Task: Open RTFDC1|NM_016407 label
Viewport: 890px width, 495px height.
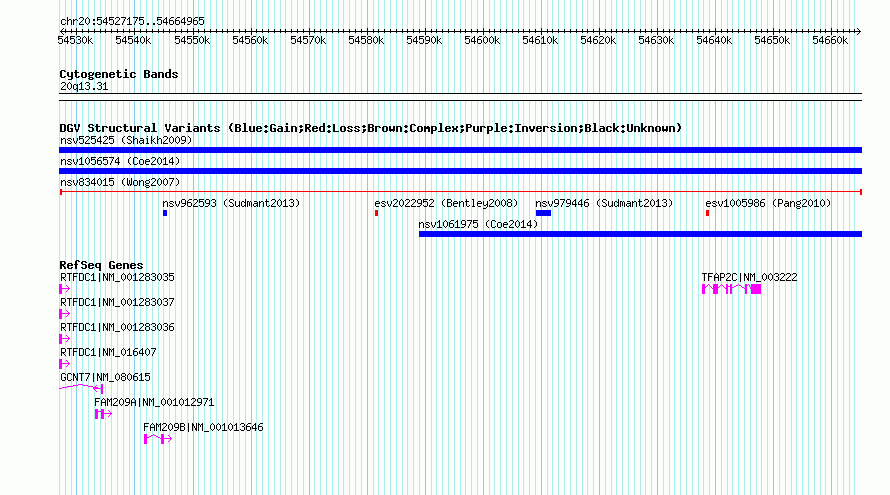Action: pos(108,352)
